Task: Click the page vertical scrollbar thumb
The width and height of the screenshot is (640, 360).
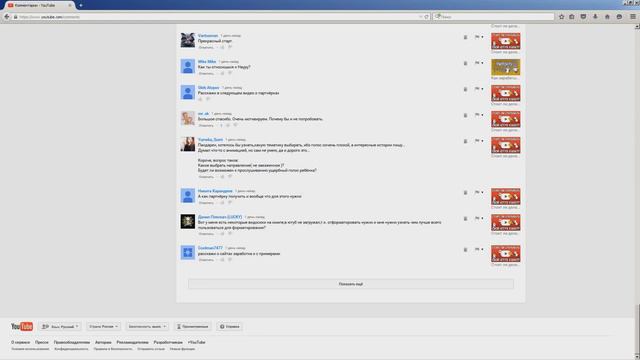Action: (x=637, y=330)
